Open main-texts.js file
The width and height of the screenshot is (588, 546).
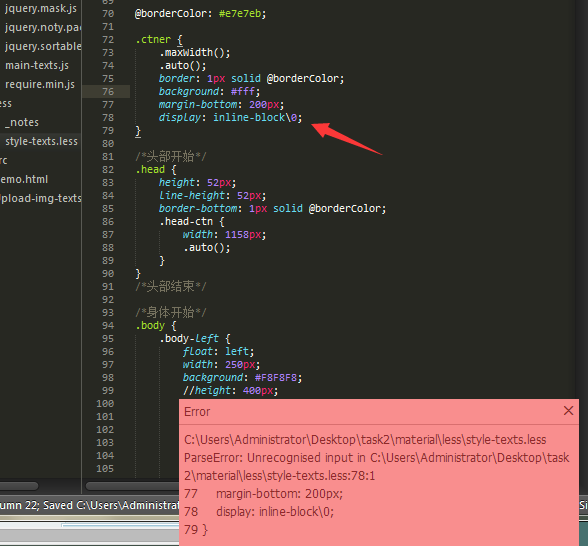pos(37,65)
